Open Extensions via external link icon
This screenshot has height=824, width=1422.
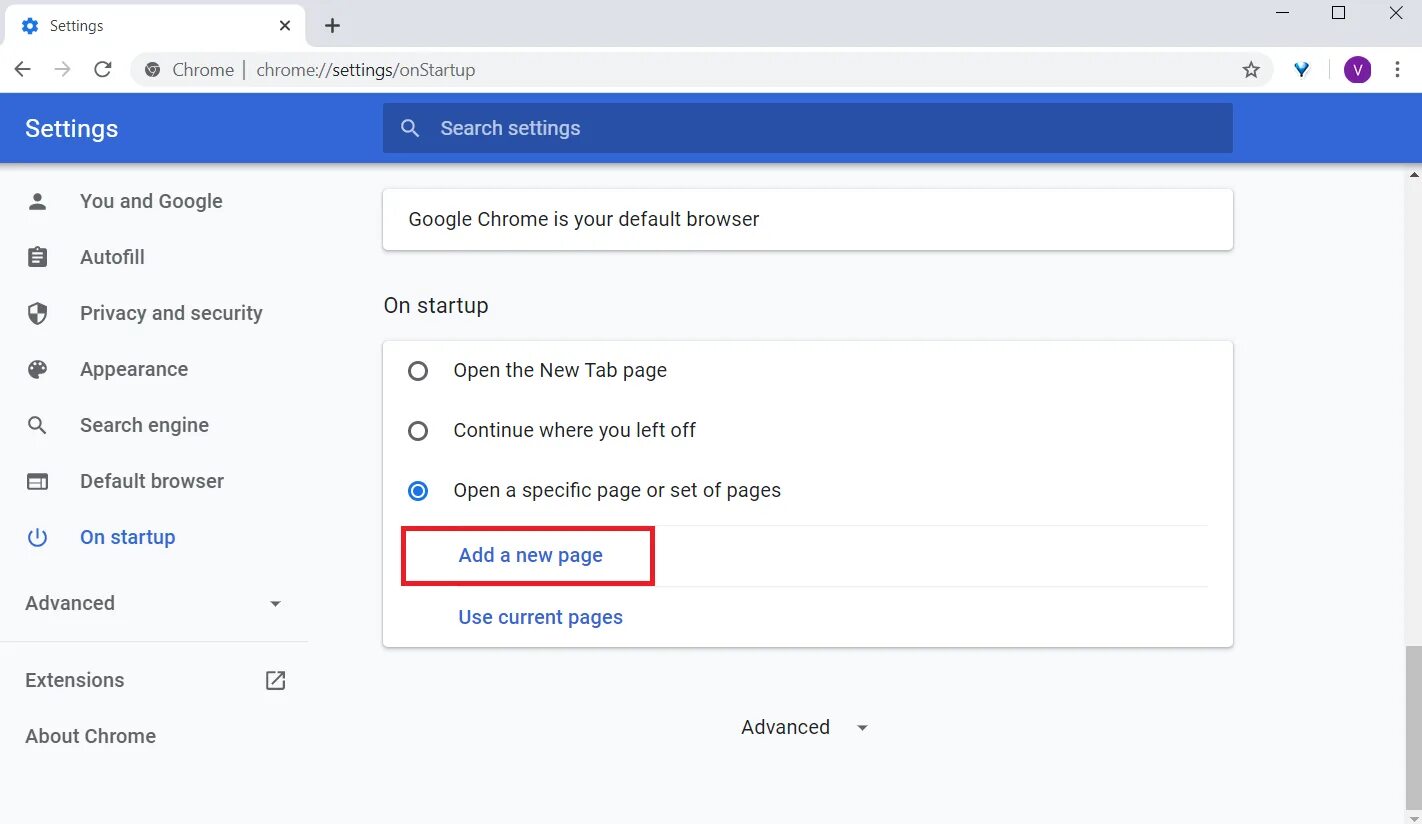click(x=275, y=680)
